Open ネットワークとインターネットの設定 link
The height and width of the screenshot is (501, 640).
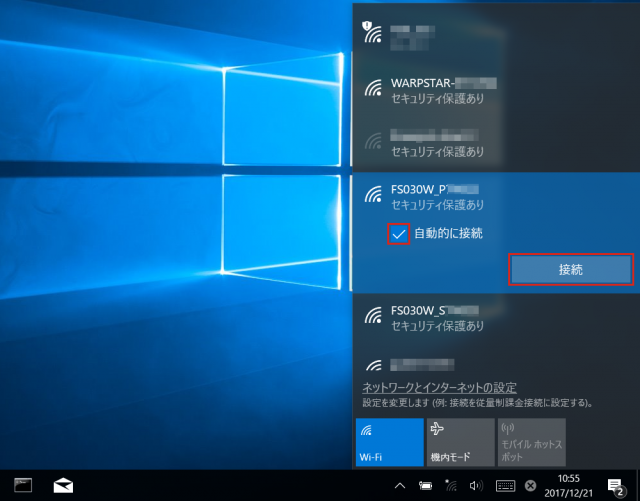[439, 388]
